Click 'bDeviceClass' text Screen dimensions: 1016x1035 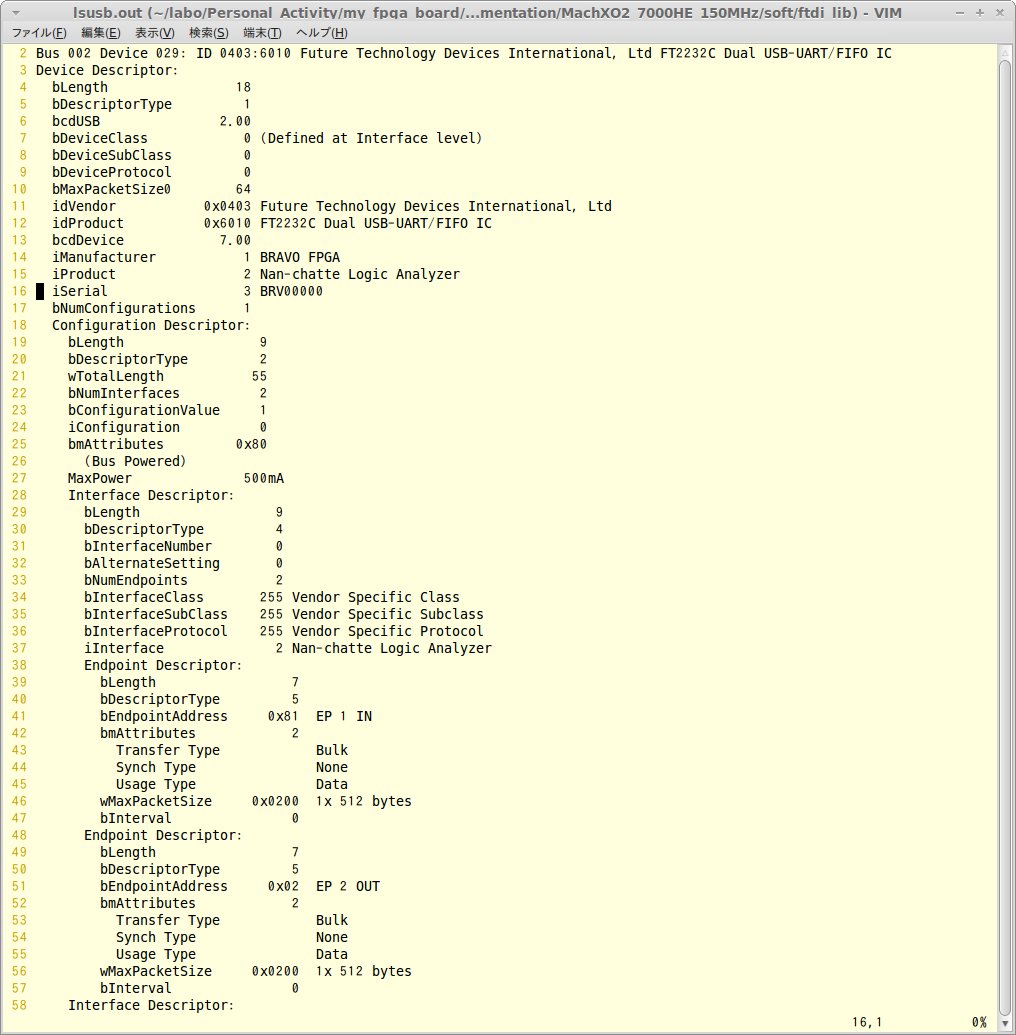[100, 138]
